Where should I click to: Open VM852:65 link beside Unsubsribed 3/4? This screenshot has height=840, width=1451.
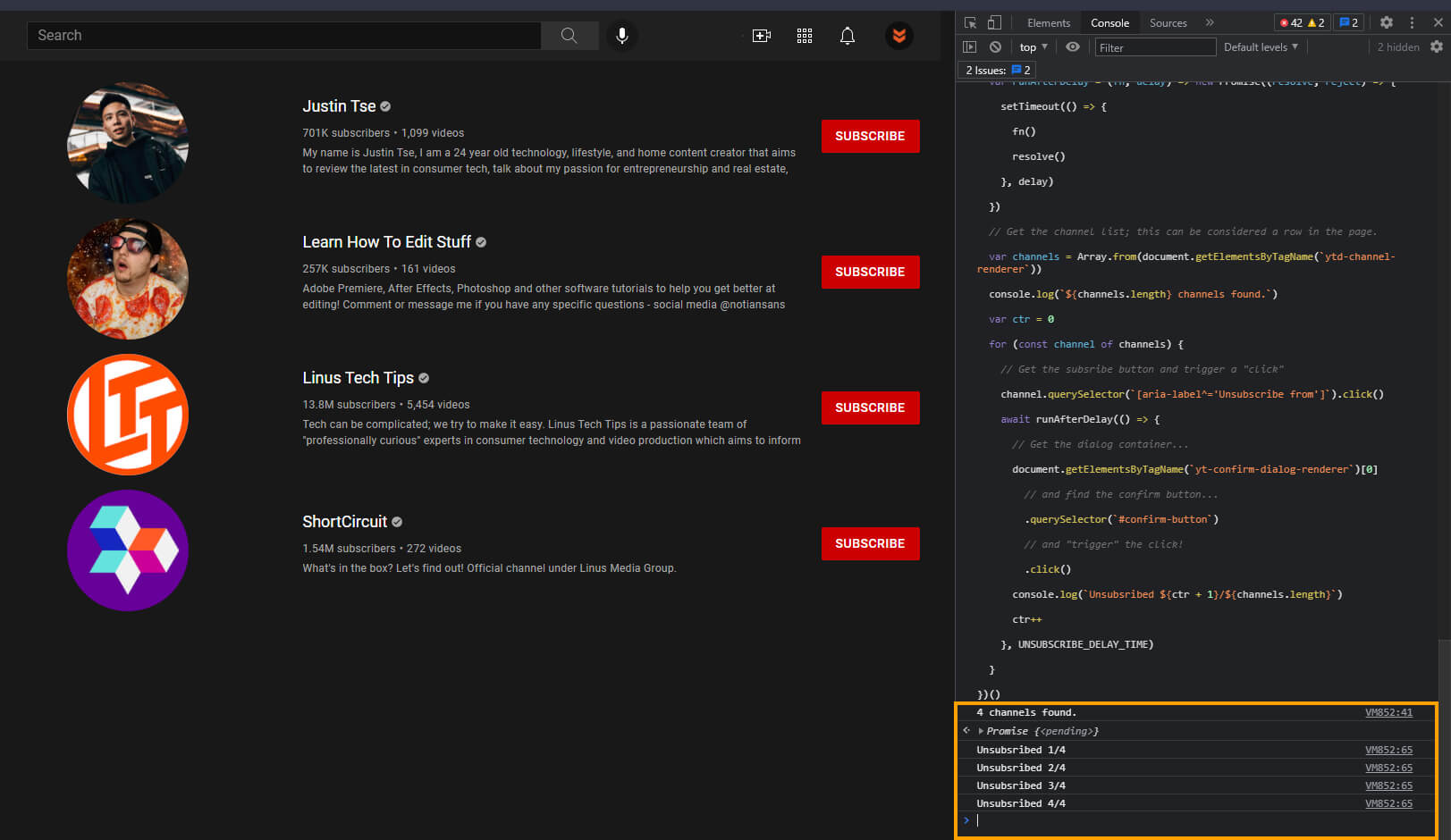click(x=1388, y=785)
